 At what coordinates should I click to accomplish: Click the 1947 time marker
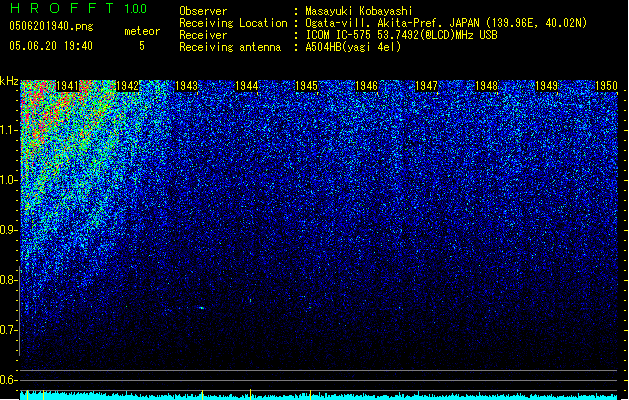coord(426,86)
